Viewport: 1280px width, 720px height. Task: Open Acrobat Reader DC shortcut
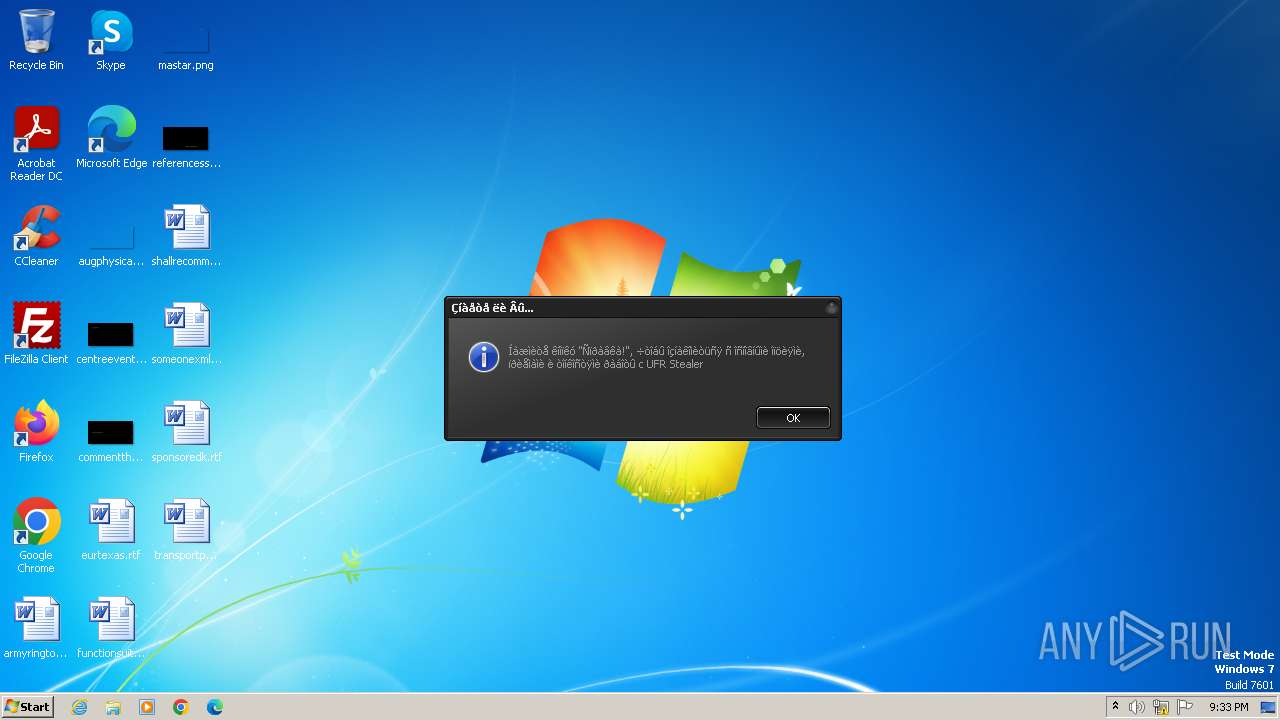(x=36, y=144)
